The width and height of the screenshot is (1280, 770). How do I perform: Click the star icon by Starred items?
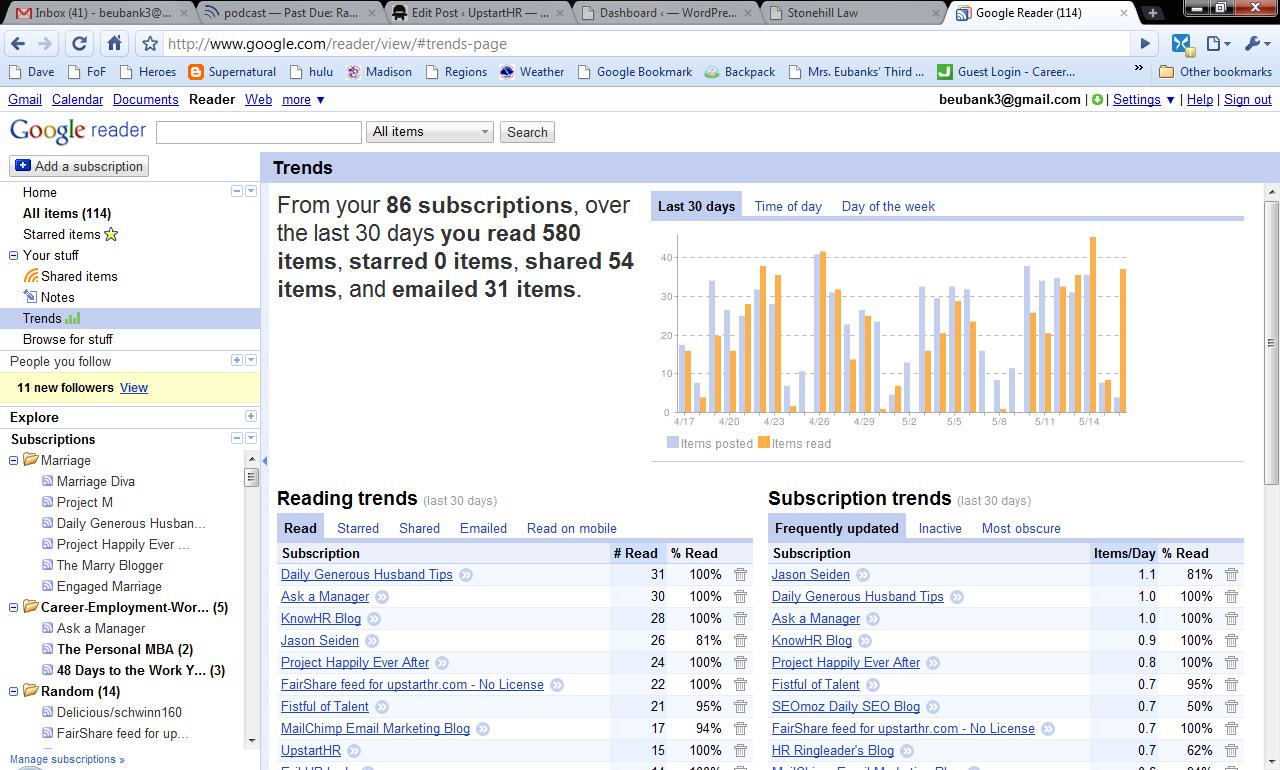[111, 234]
